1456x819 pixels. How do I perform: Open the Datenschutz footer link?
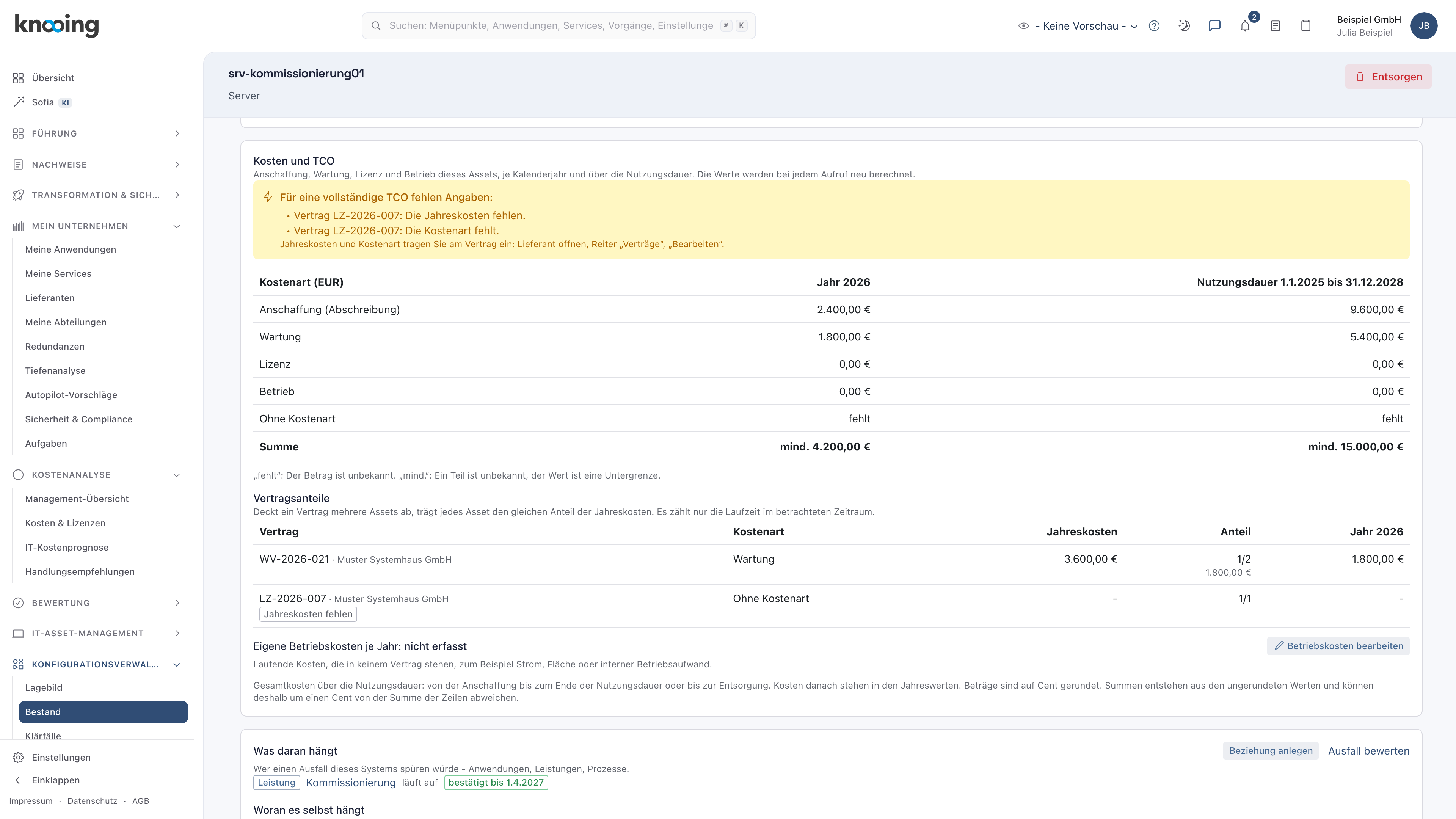pyautogui.click(x=92, y=801)
